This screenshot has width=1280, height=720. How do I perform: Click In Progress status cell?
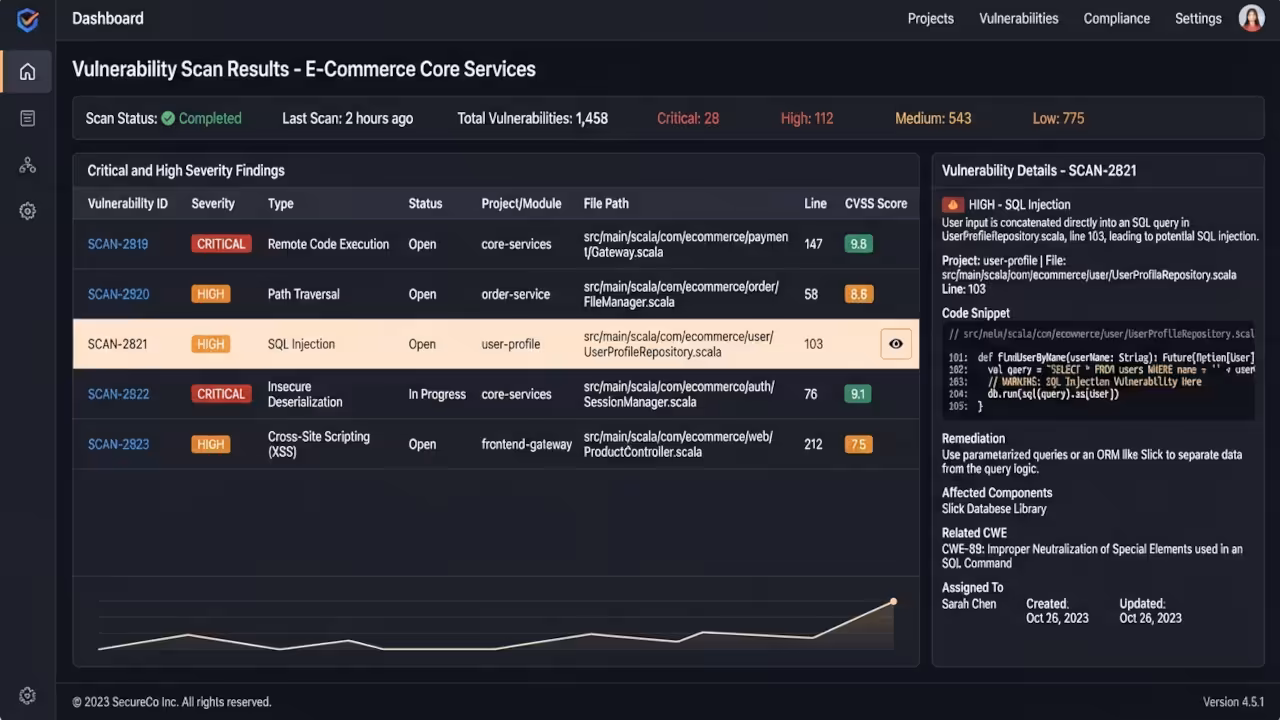point(437,394)
